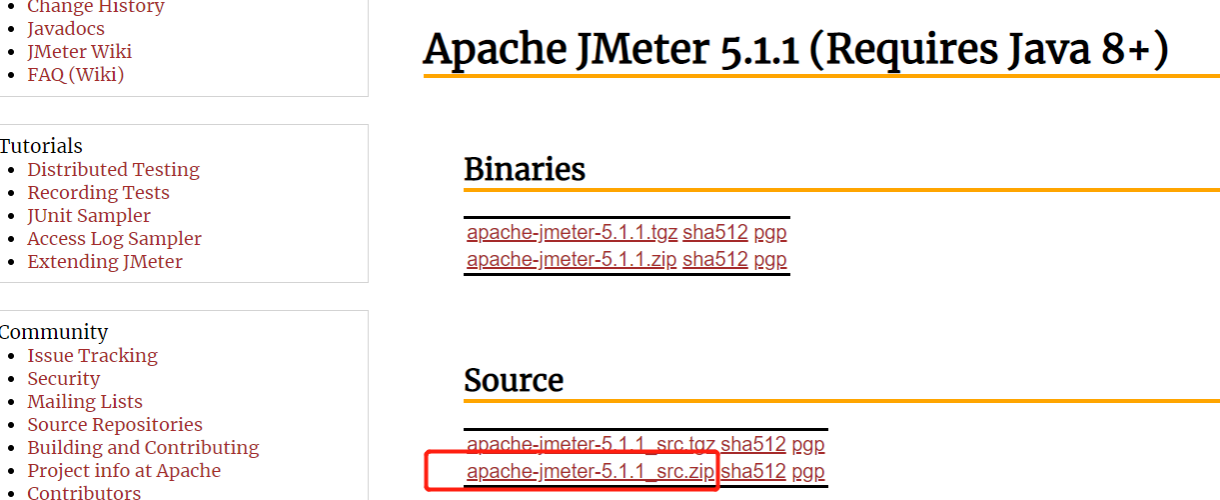Viewport: 1220px width, 500px height.
Task: Open Building and Contributing page
Action: [x=143, y=448]
